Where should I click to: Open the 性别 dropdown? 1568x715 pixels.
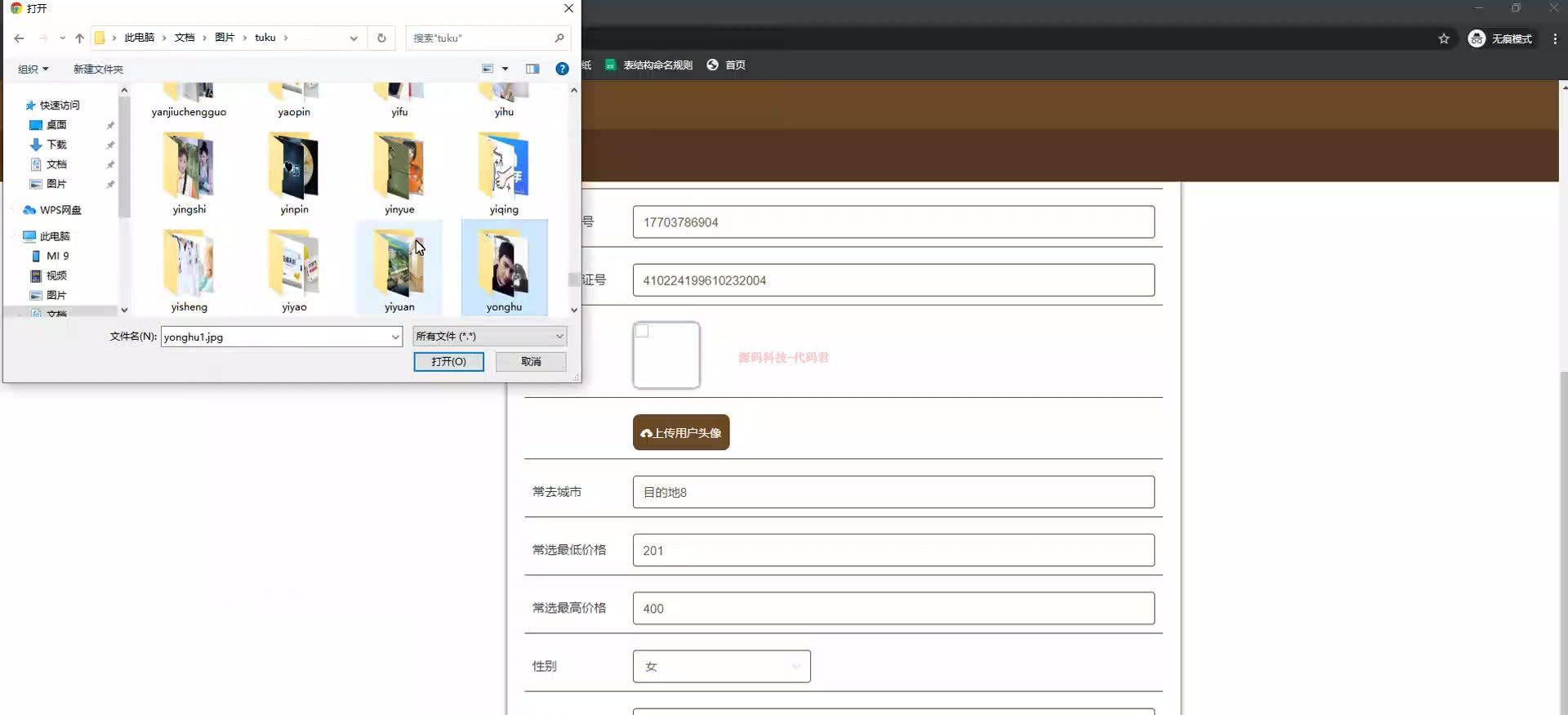point(722,666)
